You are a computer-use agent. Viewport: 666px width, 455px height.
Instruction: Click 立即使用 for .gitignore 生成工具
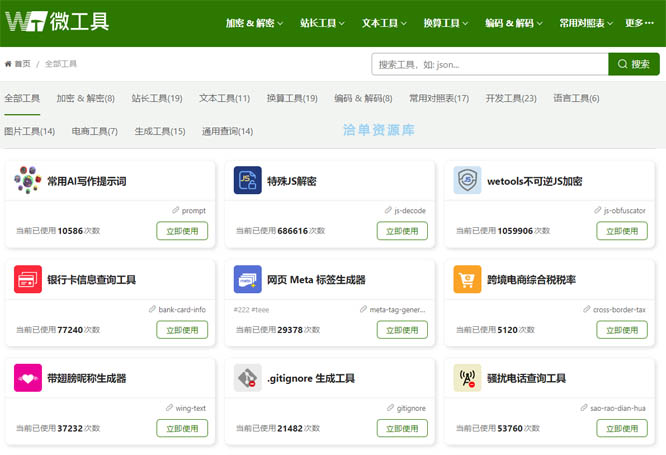pos(402,428)
